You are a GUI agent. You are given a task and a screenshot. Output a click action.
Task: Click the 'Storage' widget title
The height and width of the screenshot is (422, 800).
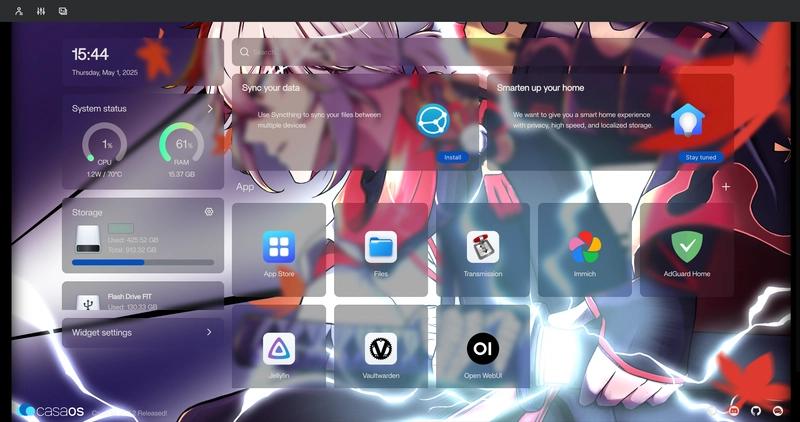click(x=87, y=212)
